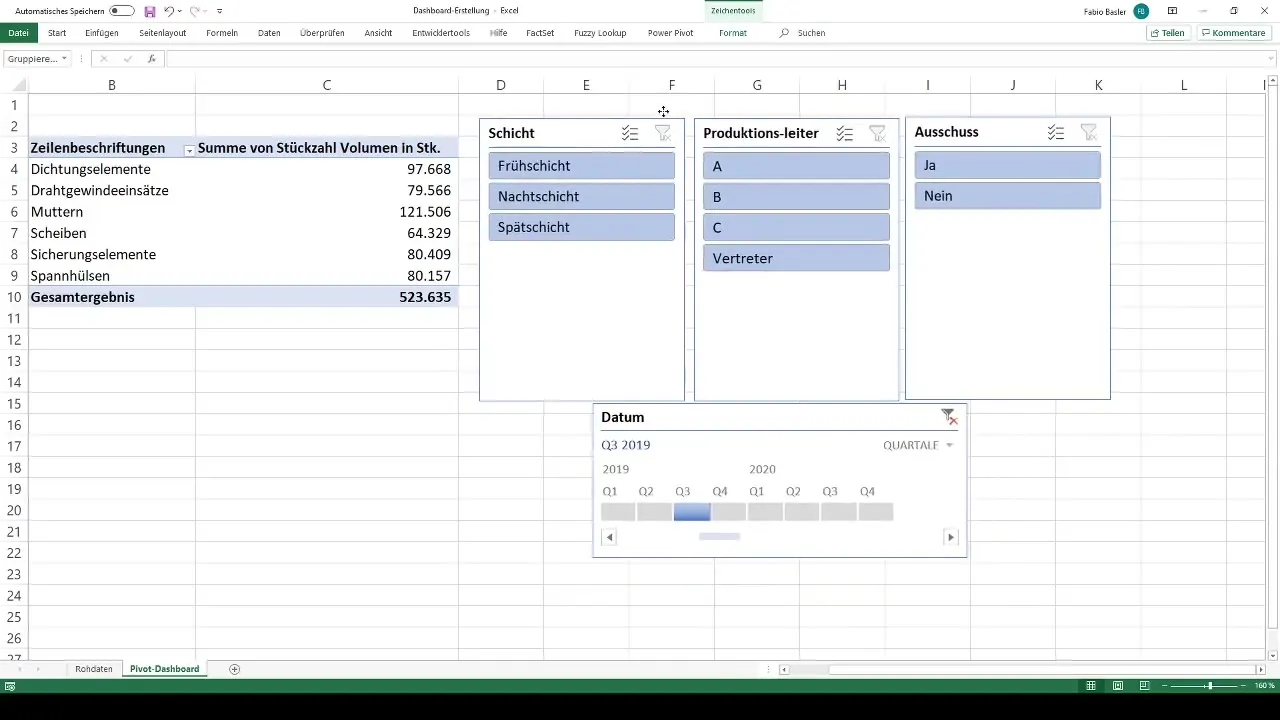Image resolution: width=1280 pixels, height=720 pixels.
Task: Click the timeline horizontal scroll thumb
Action: click(x=719, y=537)
